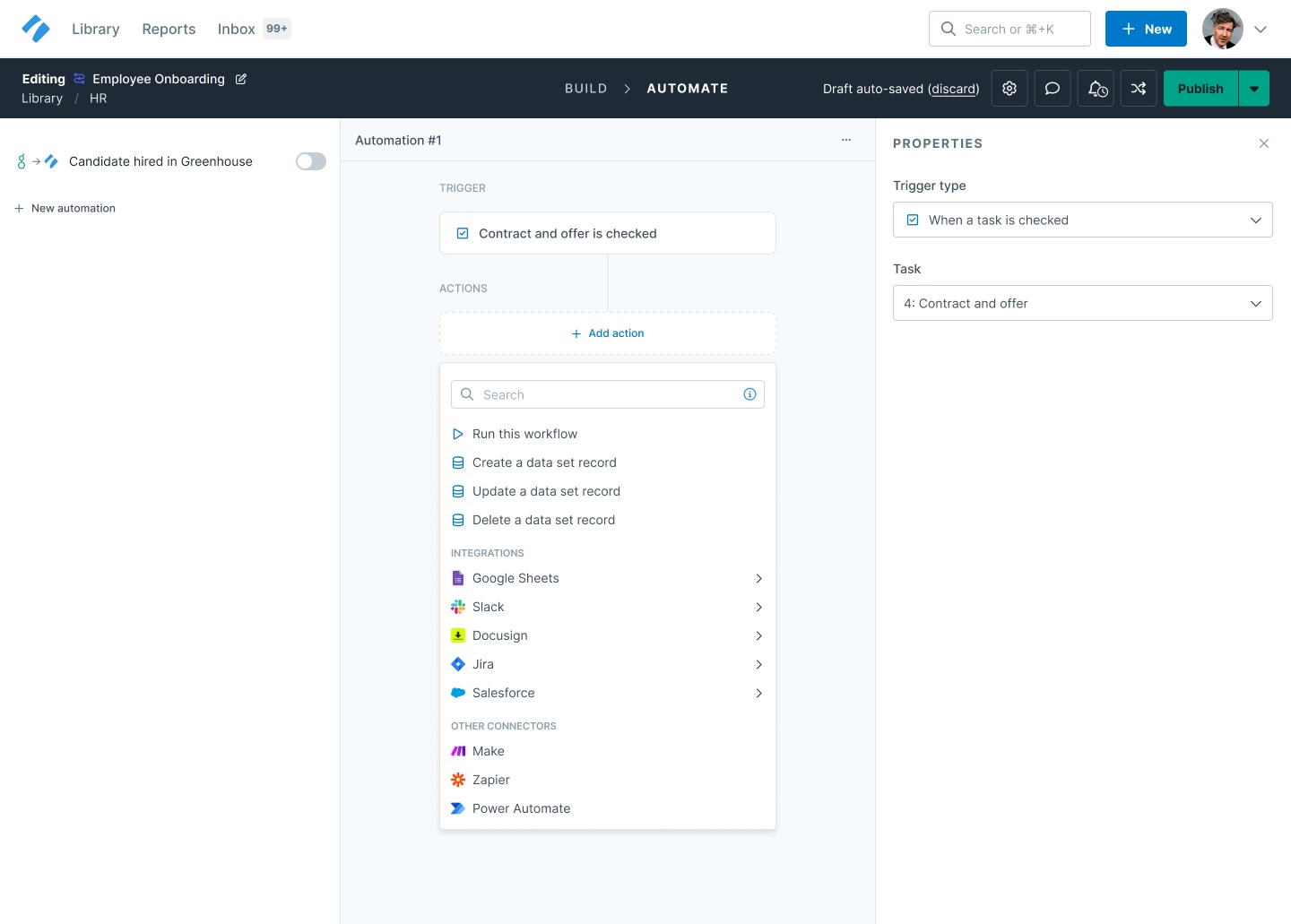Image resolution: width=1291 pixels, height=924 pixels.
Task: Click the discard draft link
Action: coord(953,89)
